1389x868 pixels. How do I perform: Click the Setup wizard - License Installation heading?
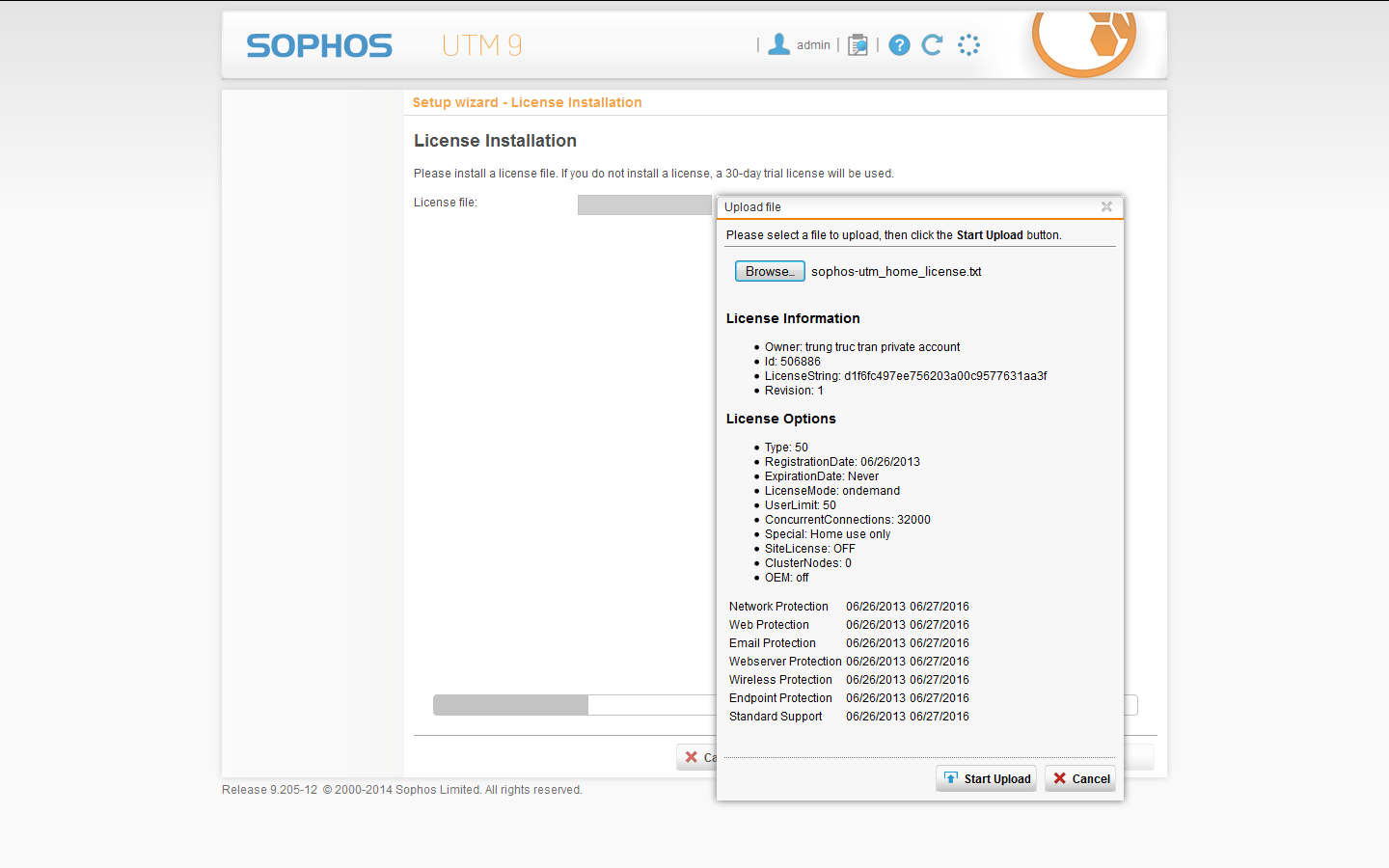527,102
